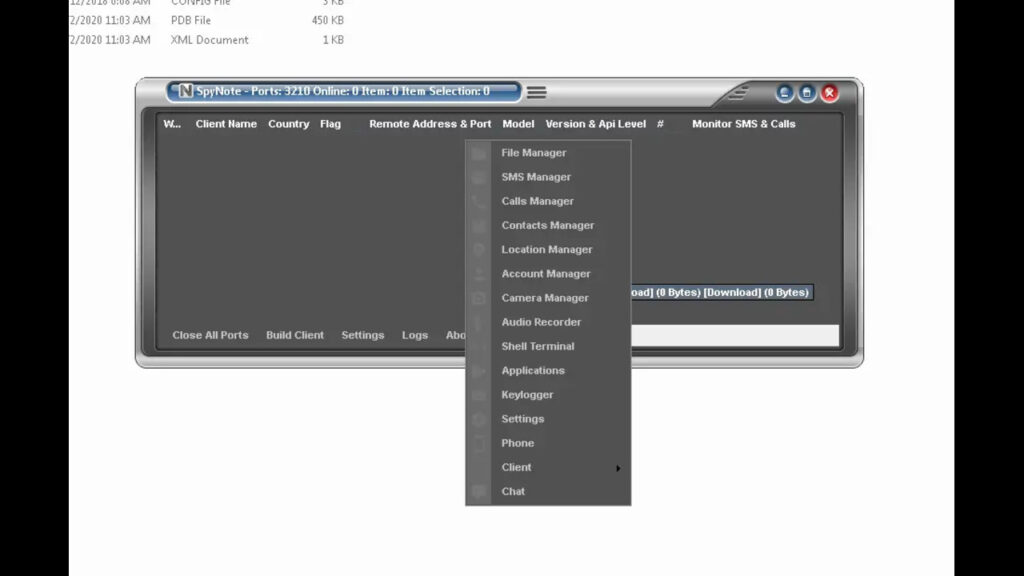Select the XML Document row in file list
Screen dimensions: 1024x576
(206, 40)
